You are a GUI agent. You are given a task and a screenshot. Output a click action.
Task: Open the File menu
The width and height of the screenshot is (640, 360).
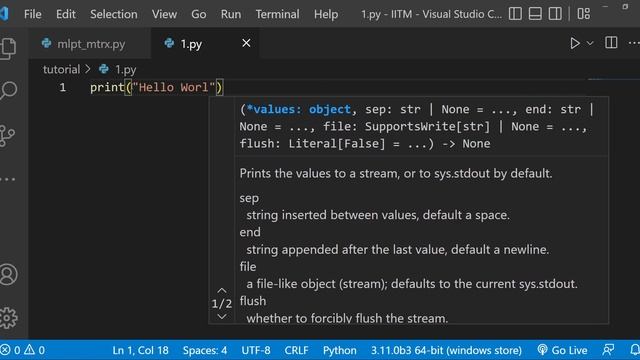coord(33,14)
